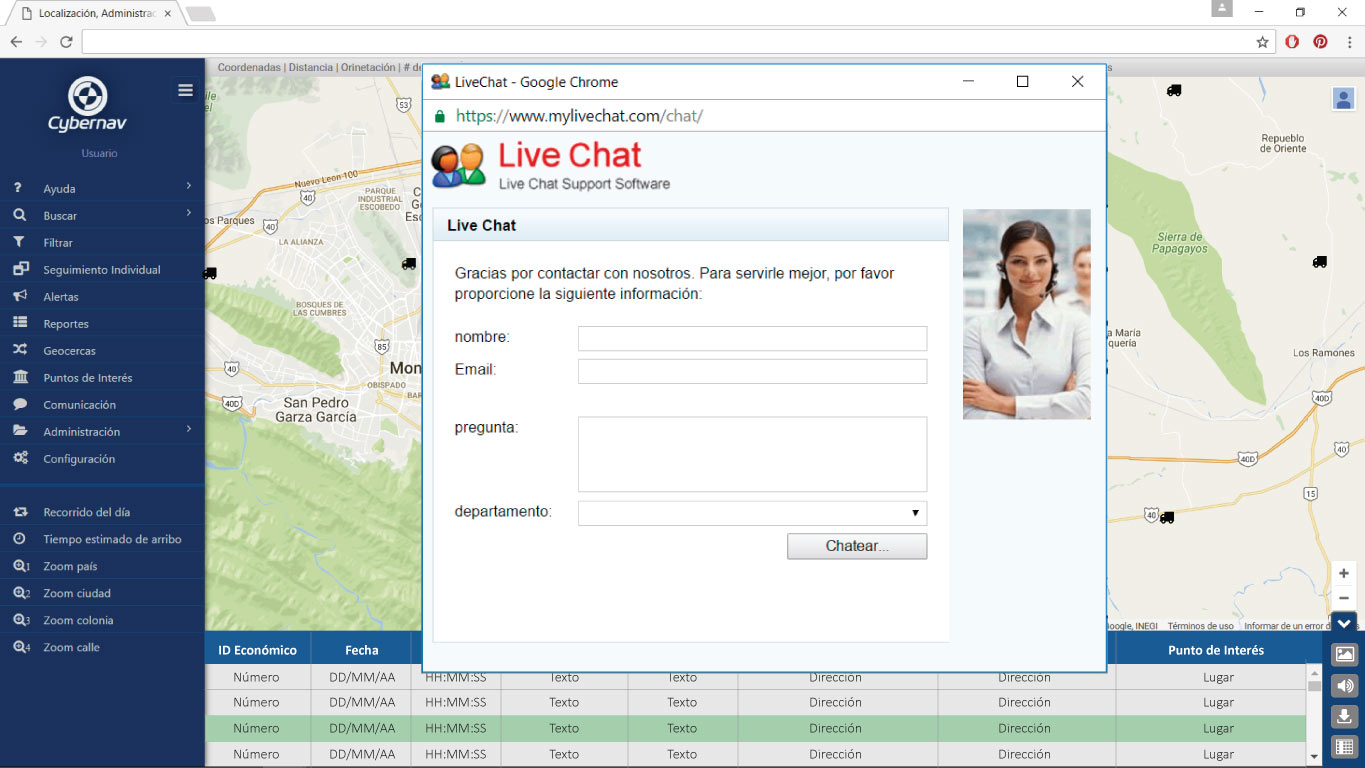Image resolution: width=1365 pixels, height=768 pixels.
Task: Click the Zoom ciudad magnifier icon
Action: pyautogui.click(x=21, y=593)
